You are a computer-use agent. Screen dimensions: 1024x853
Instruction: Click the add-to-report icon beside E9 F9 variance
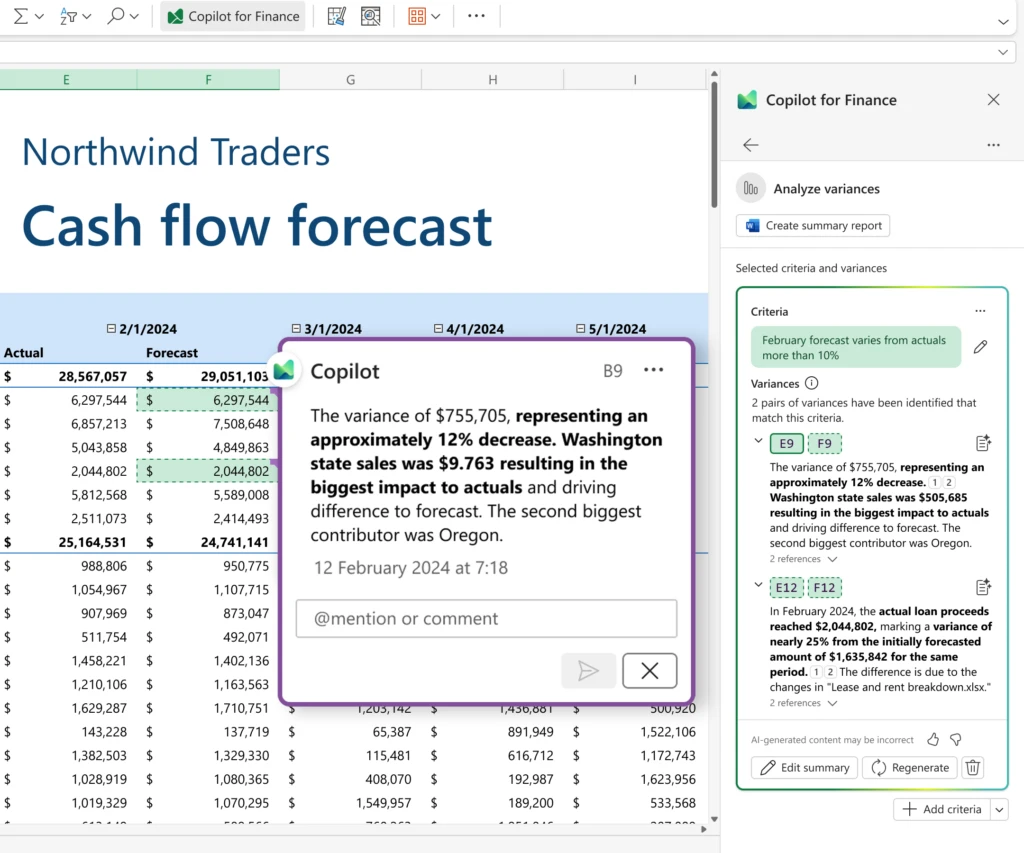pos(983,442)
